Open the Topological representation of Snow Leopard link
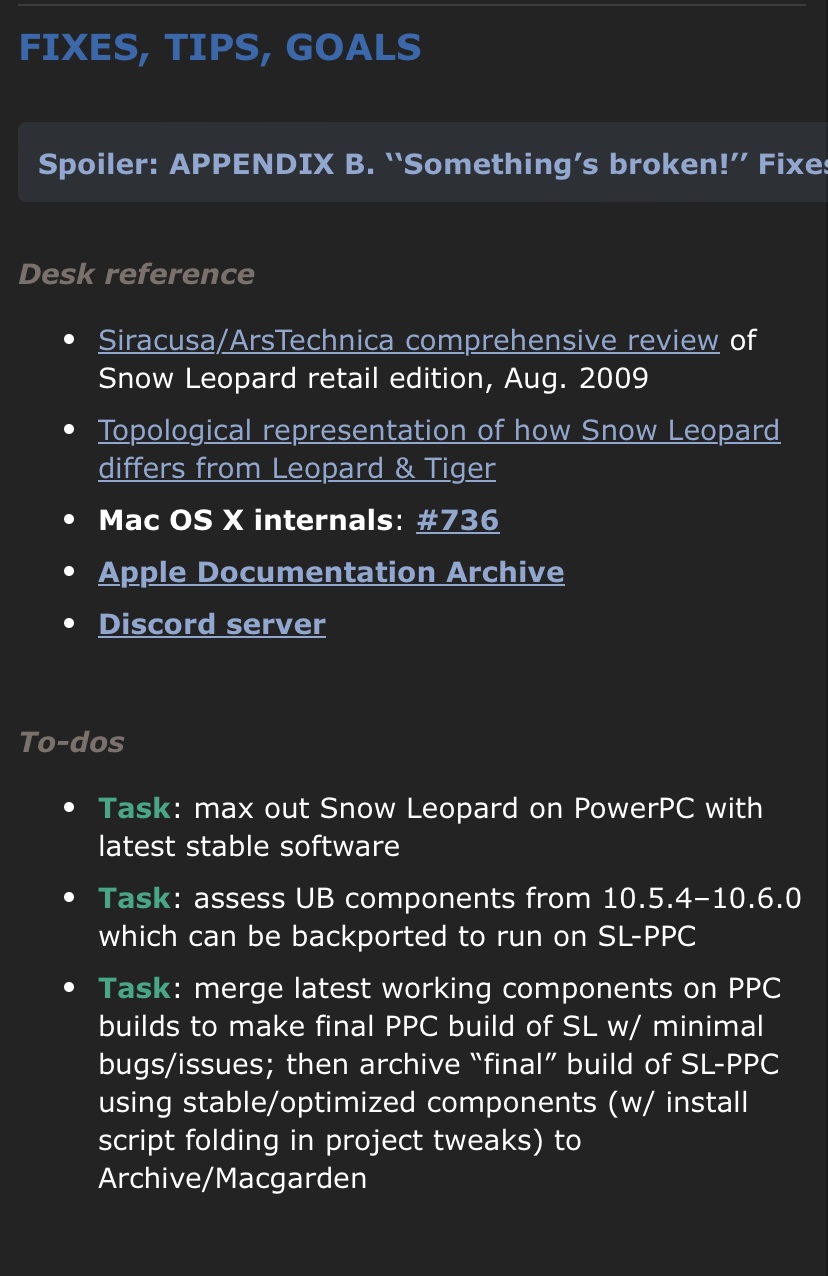 [439, 449]
